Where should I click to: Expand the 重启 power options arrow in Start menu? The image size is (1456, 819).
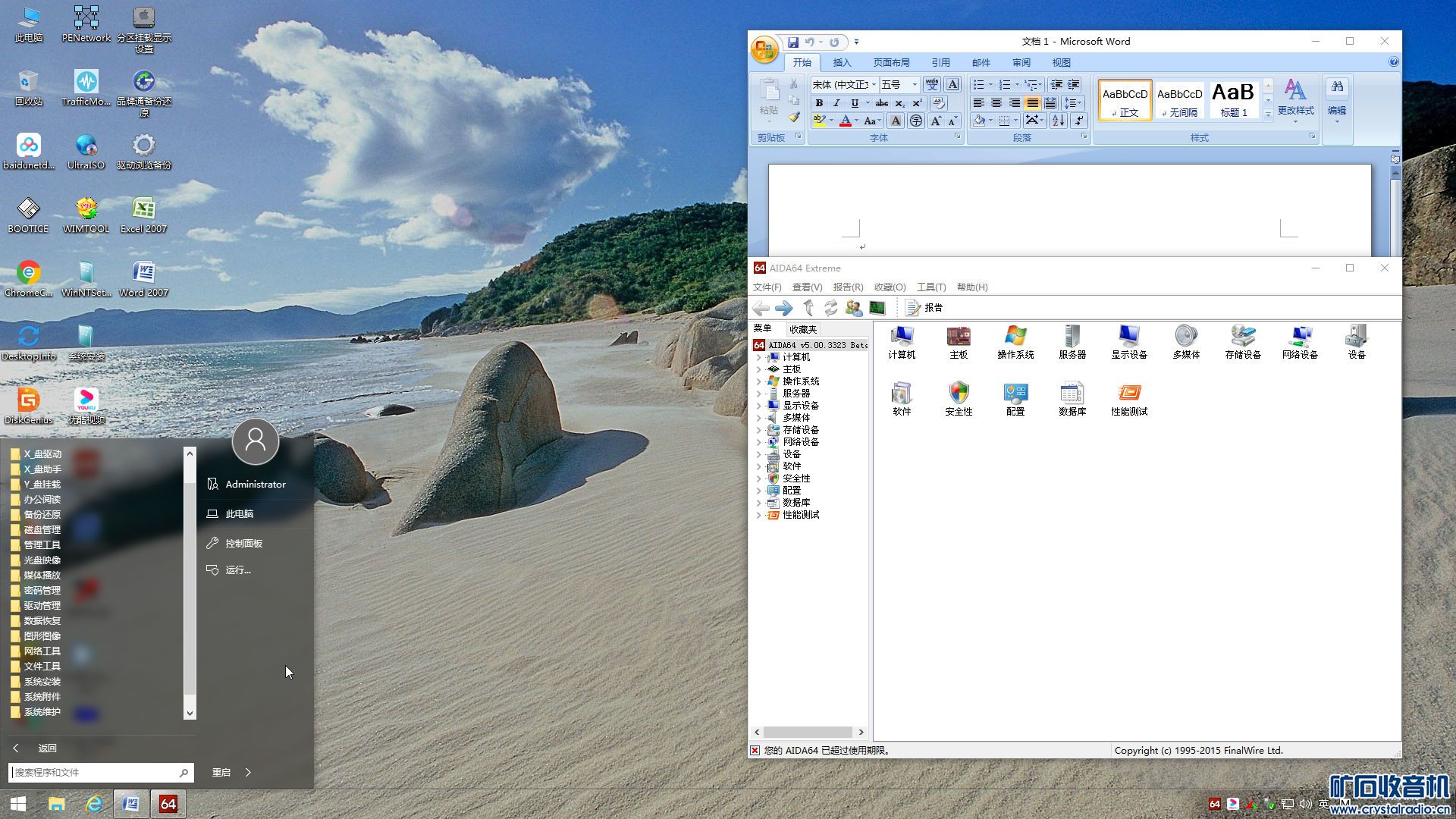(249, 772)
